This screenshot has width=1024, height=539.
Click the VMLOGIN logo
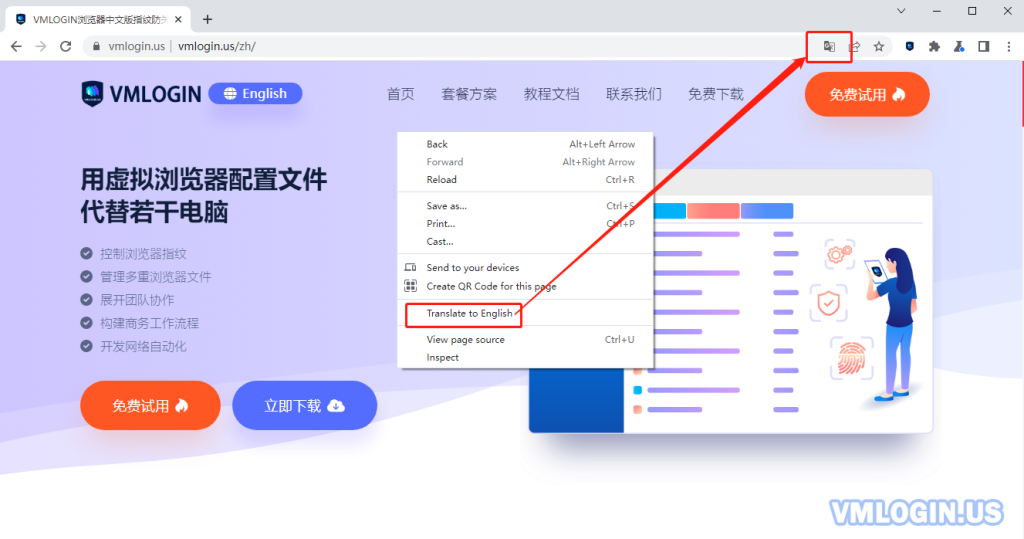point(141,94)
